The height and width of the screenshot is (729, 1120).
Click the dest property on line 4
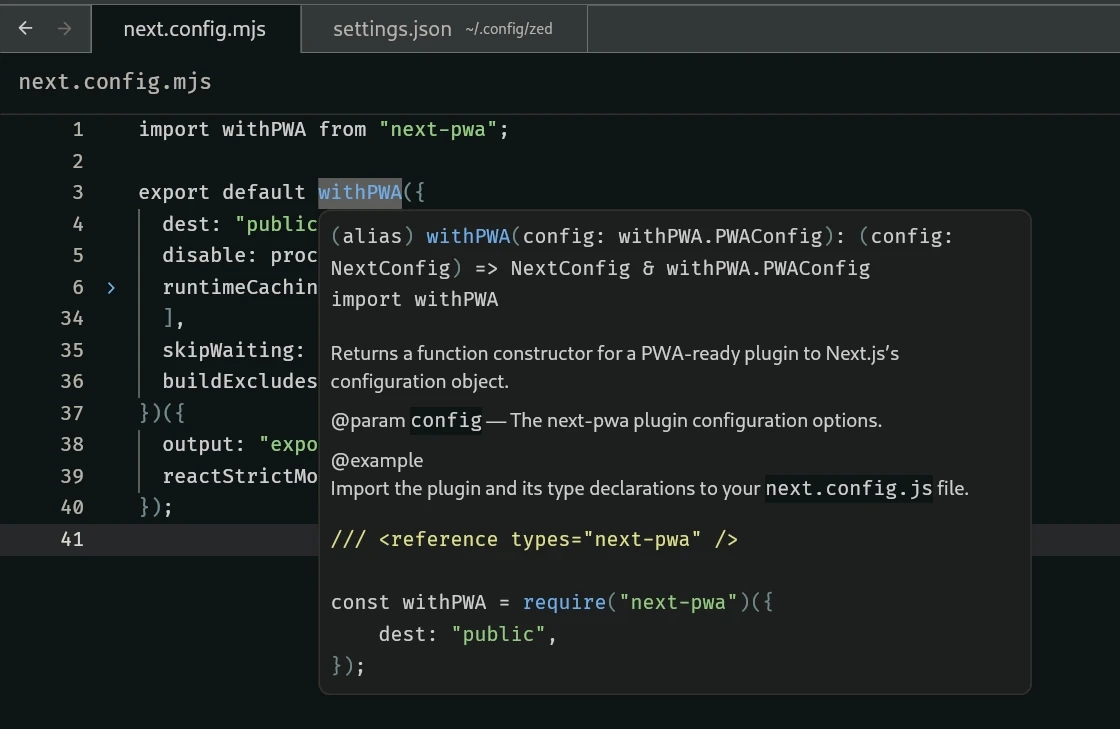click(x=186, y=224)
